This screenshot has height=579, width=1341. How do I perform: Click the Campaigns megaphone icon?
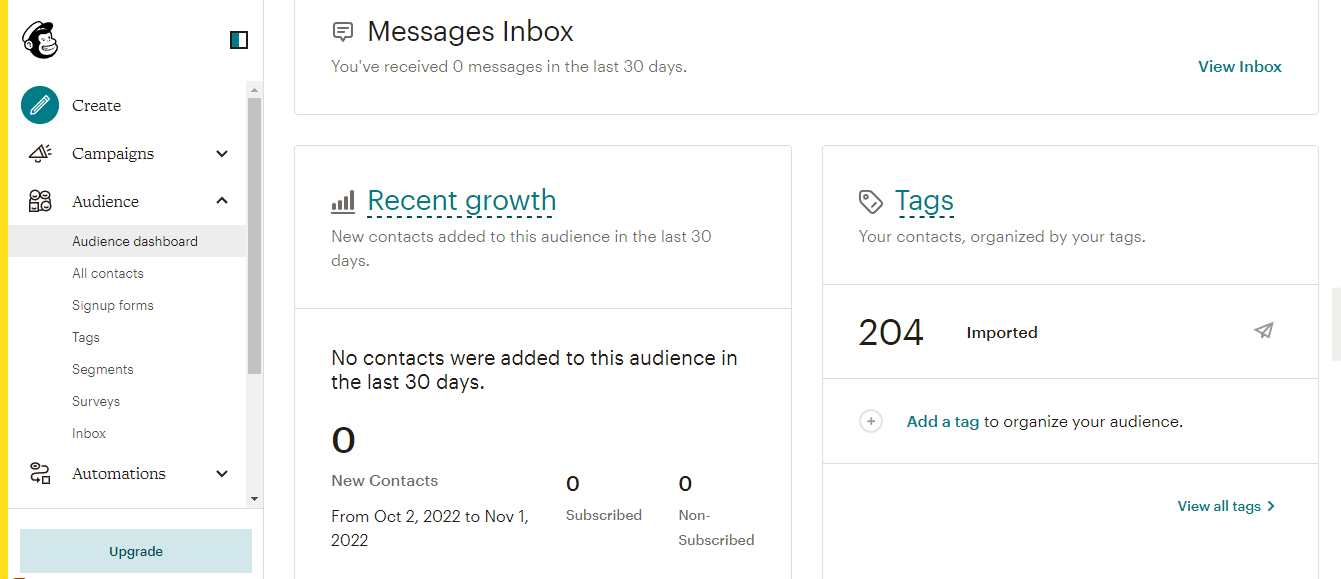(40, 153)
